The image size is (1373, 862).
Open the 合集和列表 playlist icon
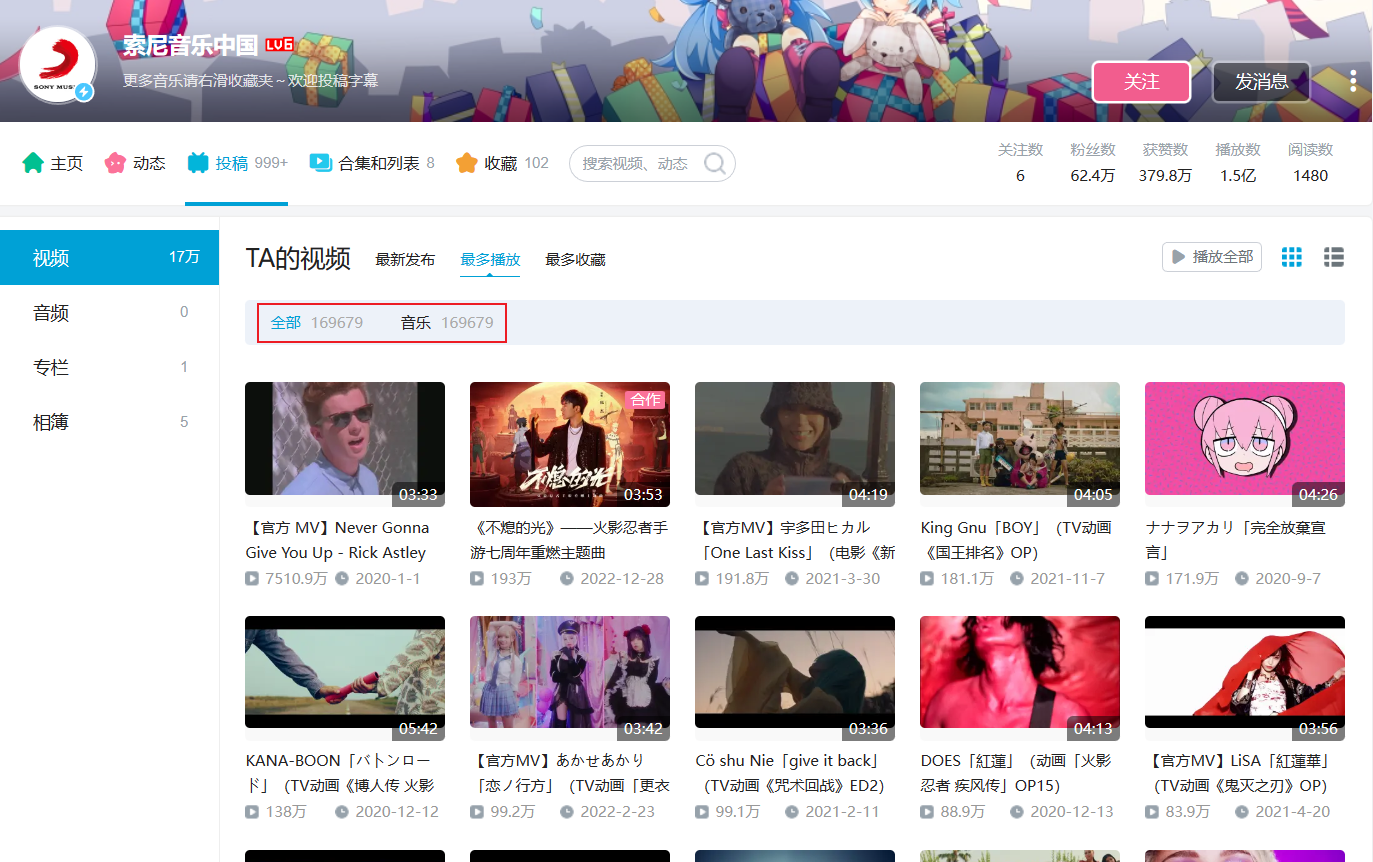pyautogui.click(x=320, y=163)
